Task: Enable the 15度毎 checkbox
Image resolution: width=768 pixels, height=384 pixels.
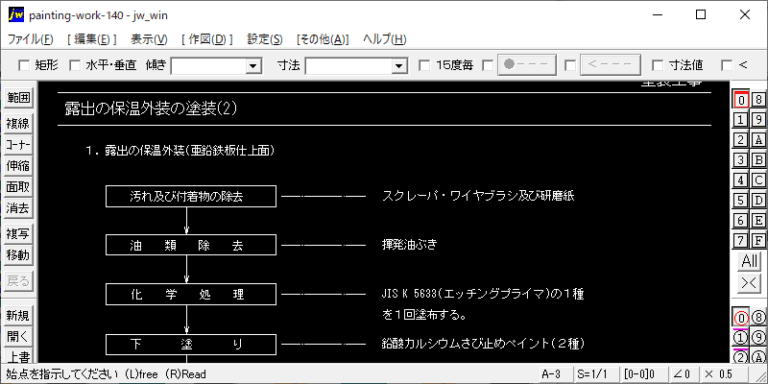Action: (425, 65)
